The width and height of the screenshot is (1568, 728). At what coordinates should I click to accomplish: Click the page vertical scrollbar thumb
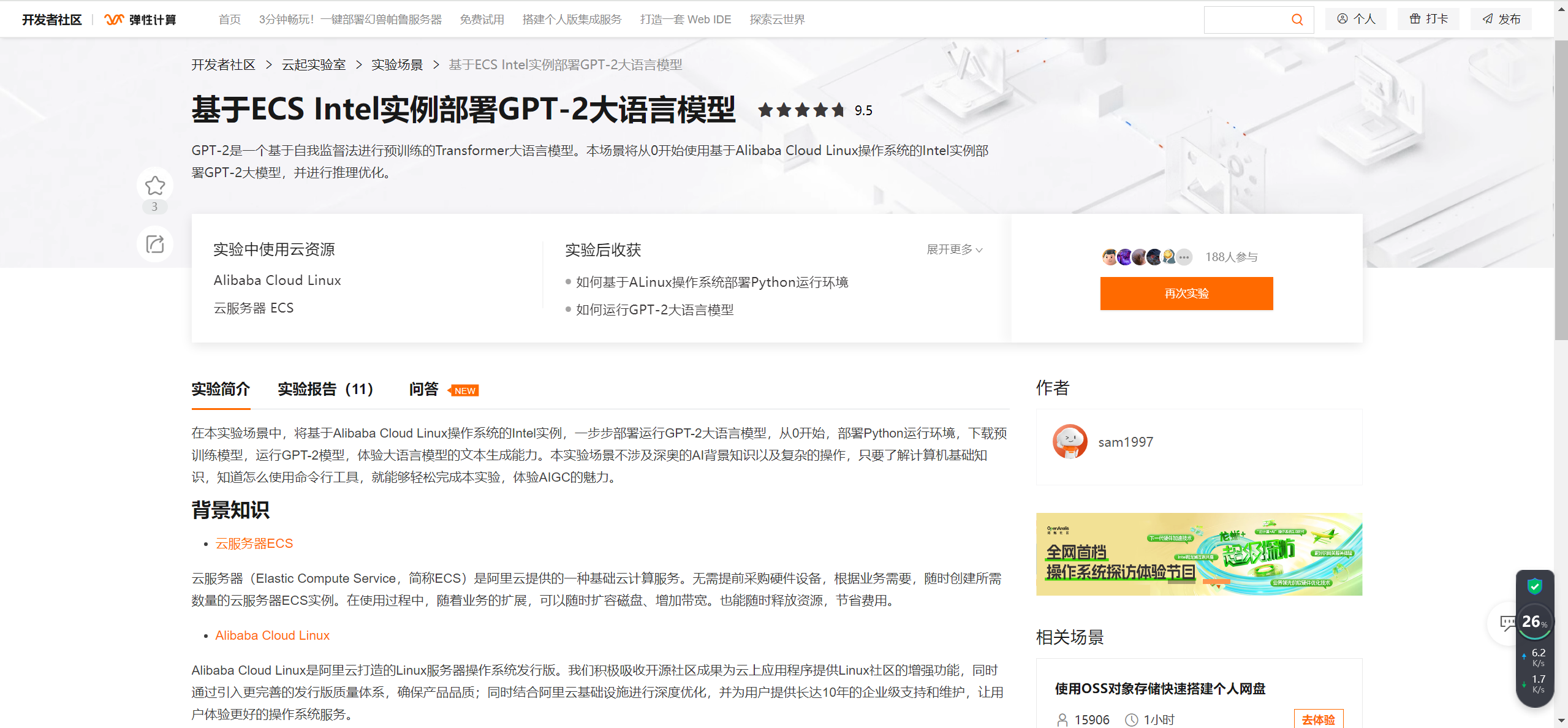coord(1561,190)
